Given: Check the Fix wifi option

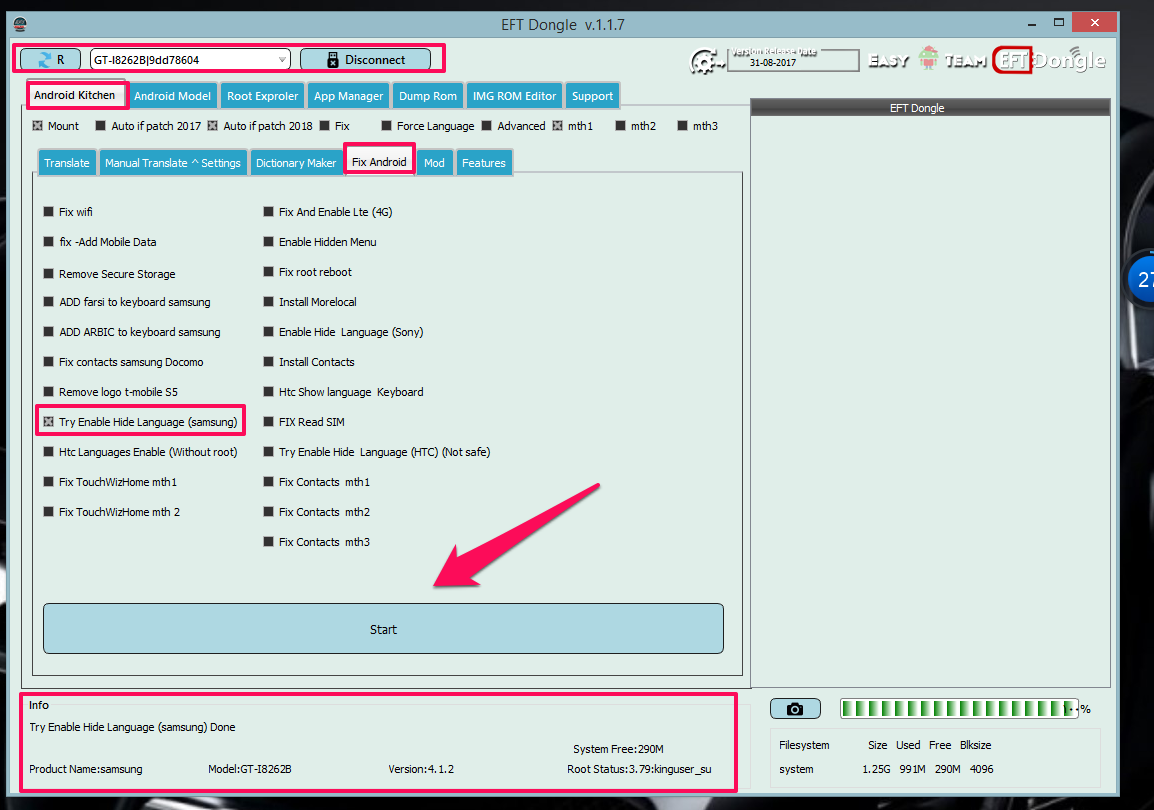Looking at the screenshot, I should coord(49,212).
